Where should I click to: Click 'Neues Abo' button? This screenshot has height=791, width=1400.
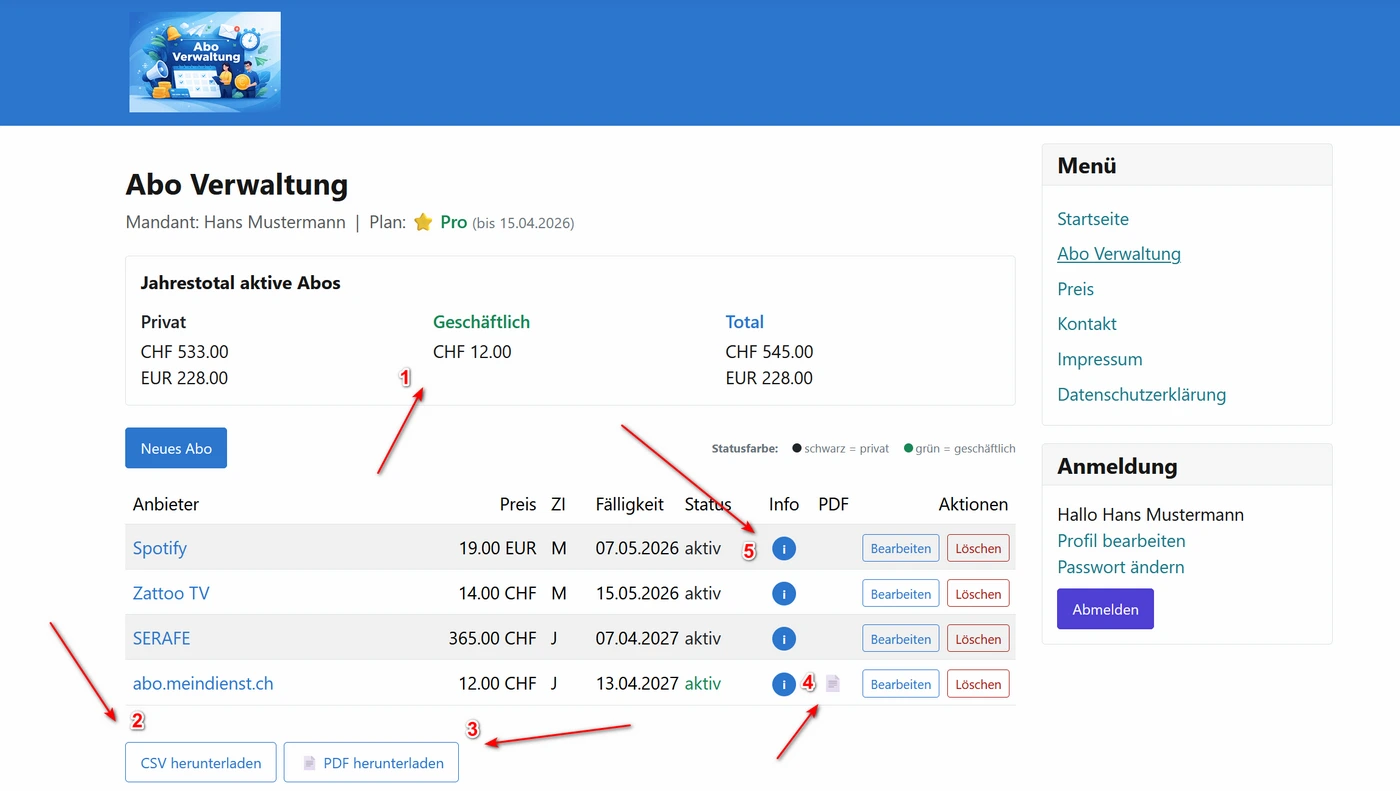176,448
